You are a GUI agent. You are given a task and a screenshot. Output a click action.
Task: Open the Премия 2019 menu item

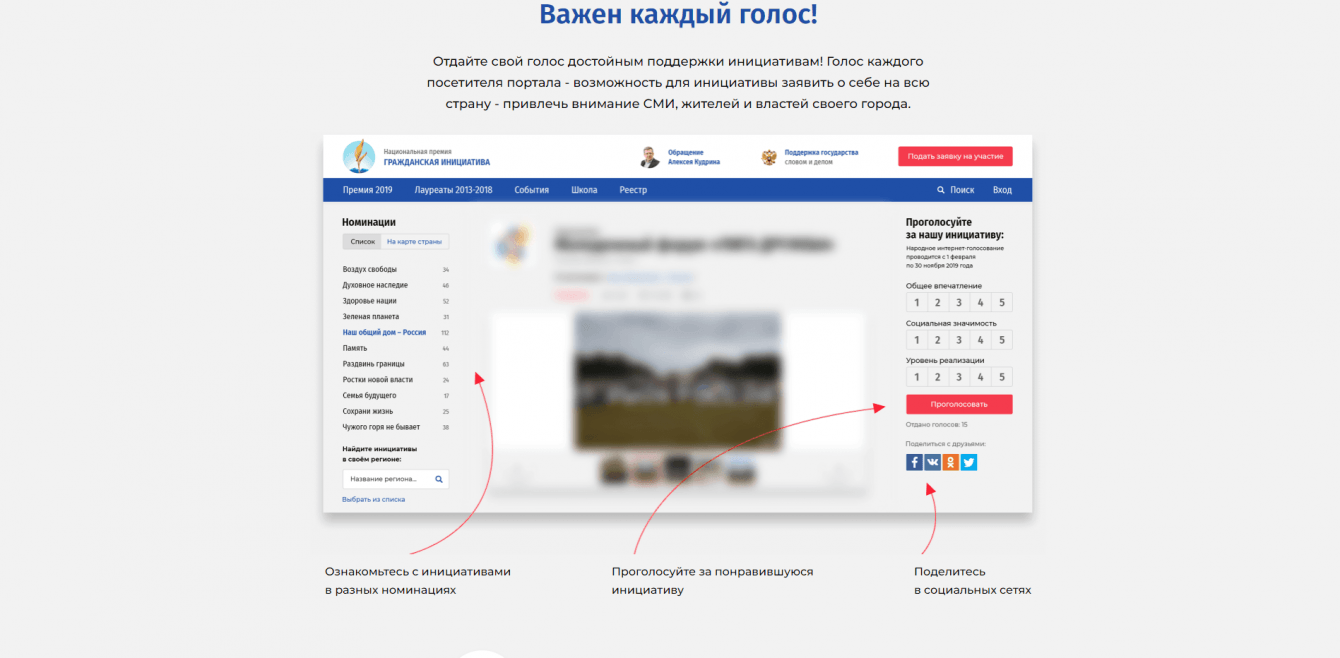tap(367, 190)
